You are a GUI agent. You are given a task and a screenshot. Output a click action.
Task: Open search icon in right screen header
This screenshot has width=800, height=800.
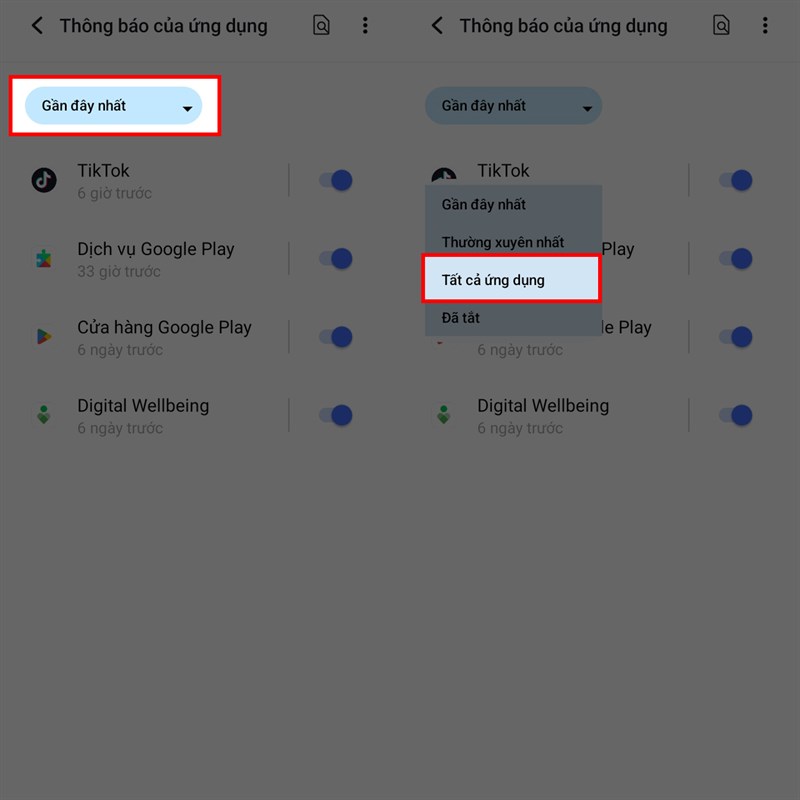tap(721, 25)
